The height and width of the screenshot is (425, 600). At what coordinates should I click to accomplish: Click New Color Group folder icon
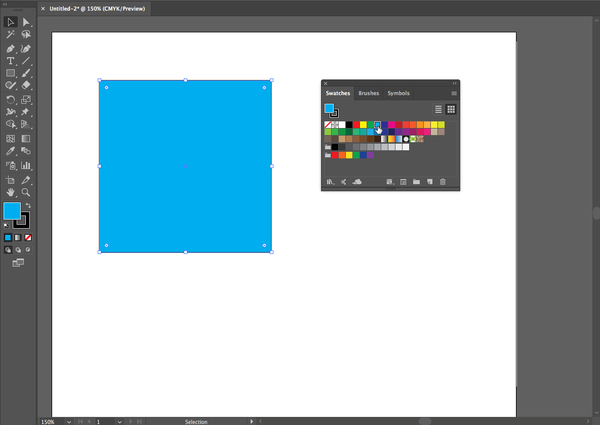(416, 182)
